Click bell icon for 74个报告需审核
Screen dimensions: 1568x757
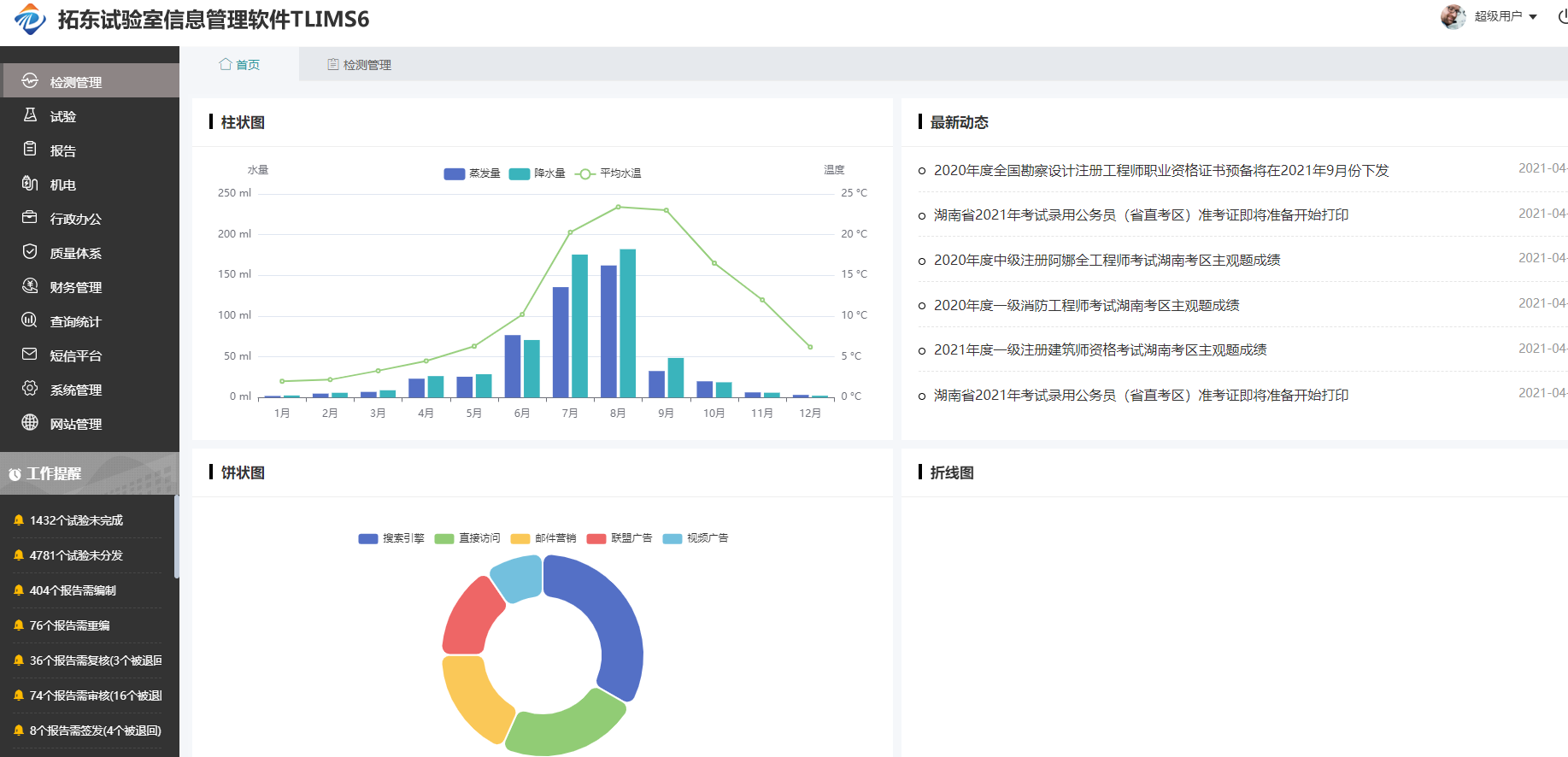click(19, 695)
